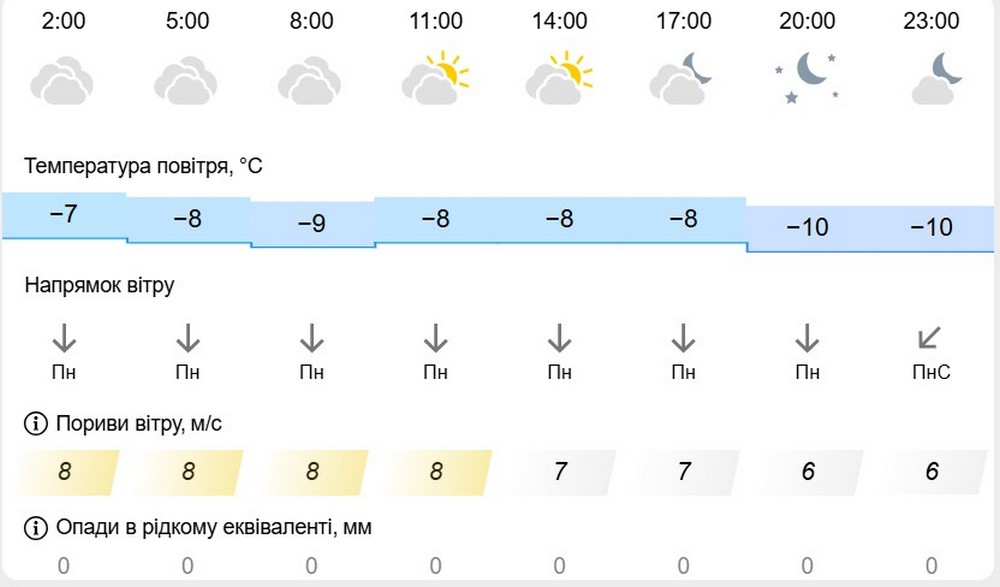Select the sun-behind-cloud icon for 14:00

560,78
